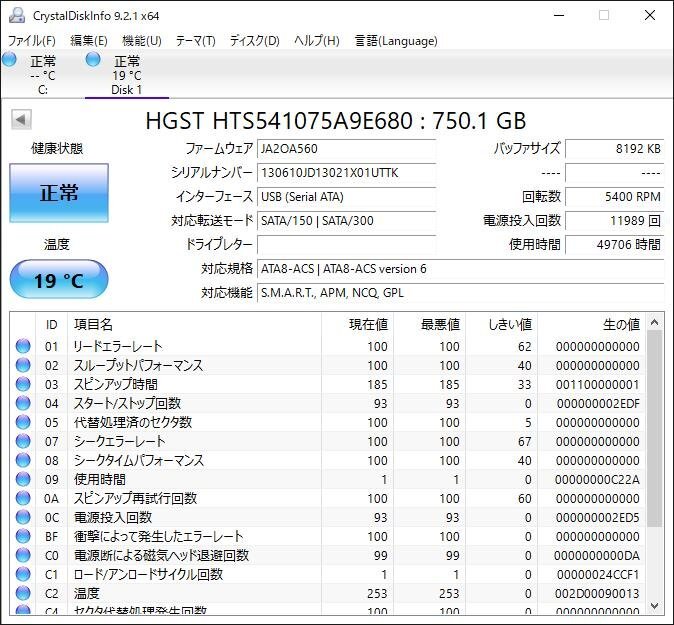This screenshot has height=625, width=674.
Task: Click status orb for 温度 attribute row
Action: point(23,594)
